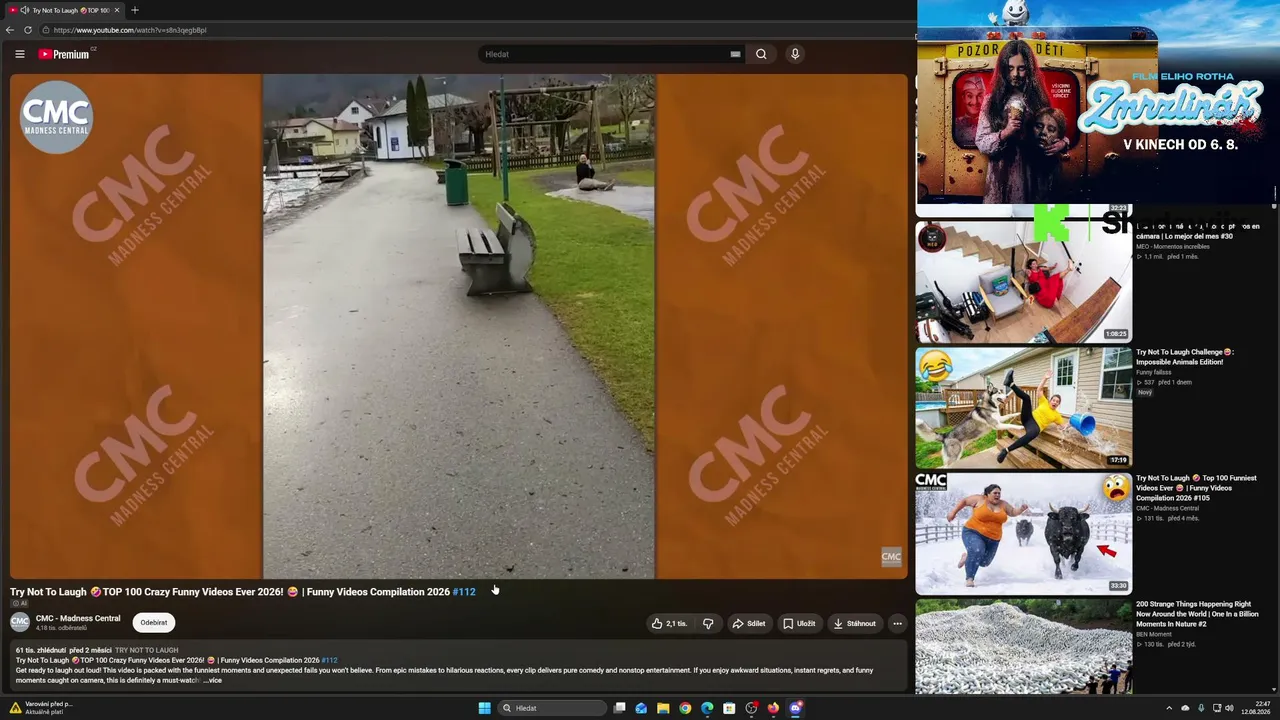Share the video via Sdílet
This screenshot has width=1280, height=720.
(748, 623)
